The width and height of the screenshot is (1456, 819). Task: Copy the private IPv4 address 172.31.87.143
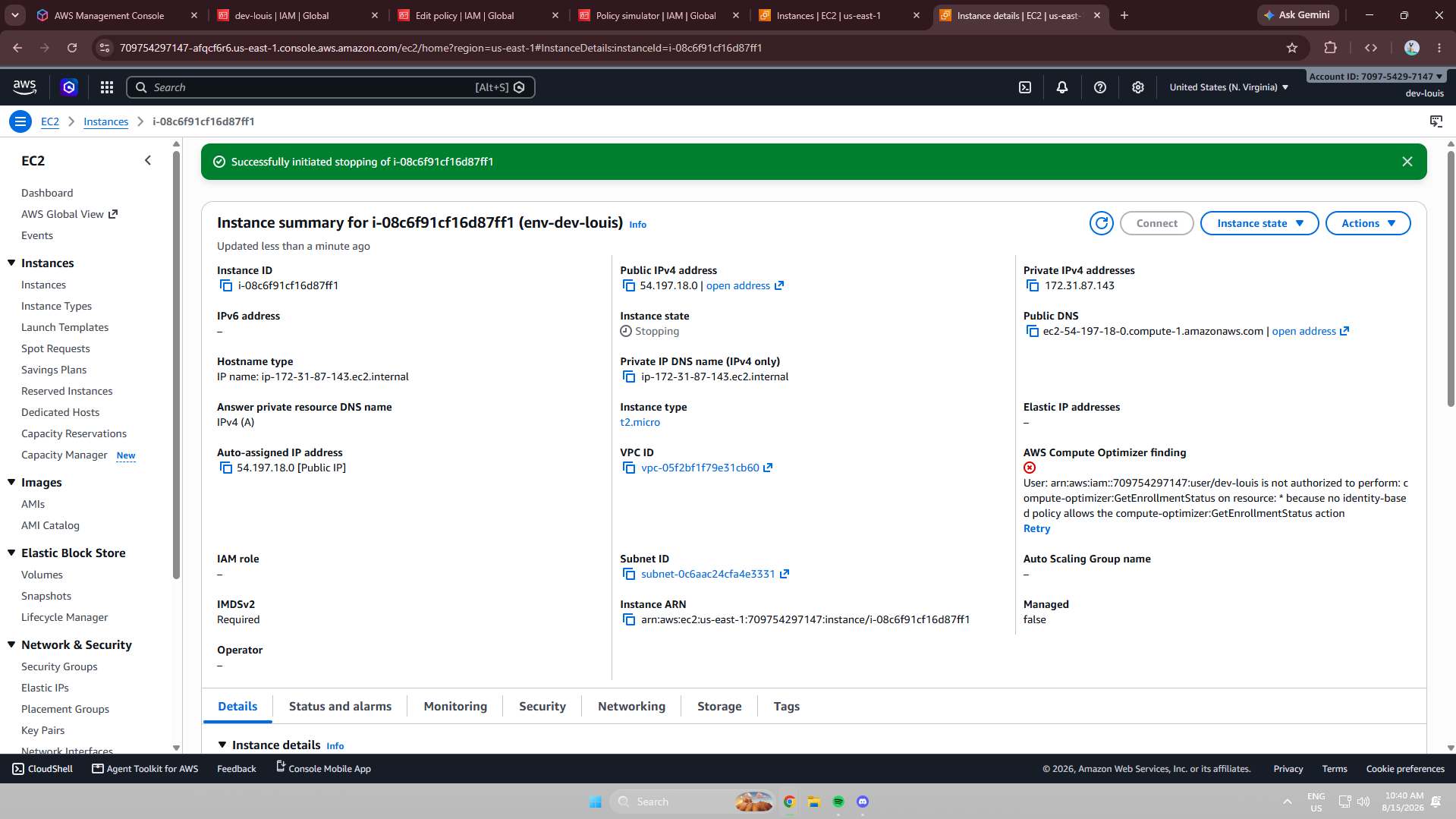1033,286
